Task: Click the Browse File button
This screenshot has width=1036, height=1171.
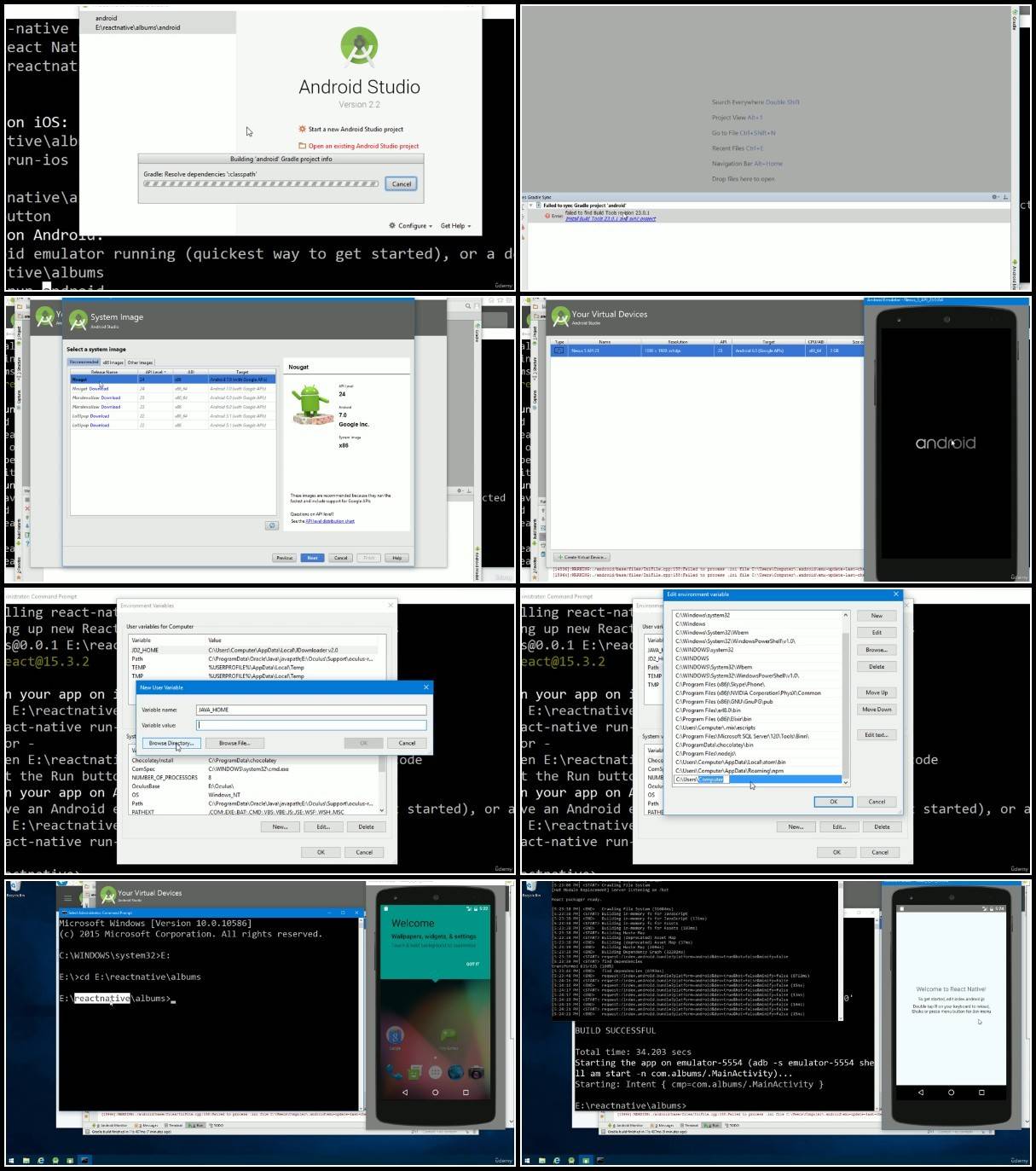Action: 234,743
